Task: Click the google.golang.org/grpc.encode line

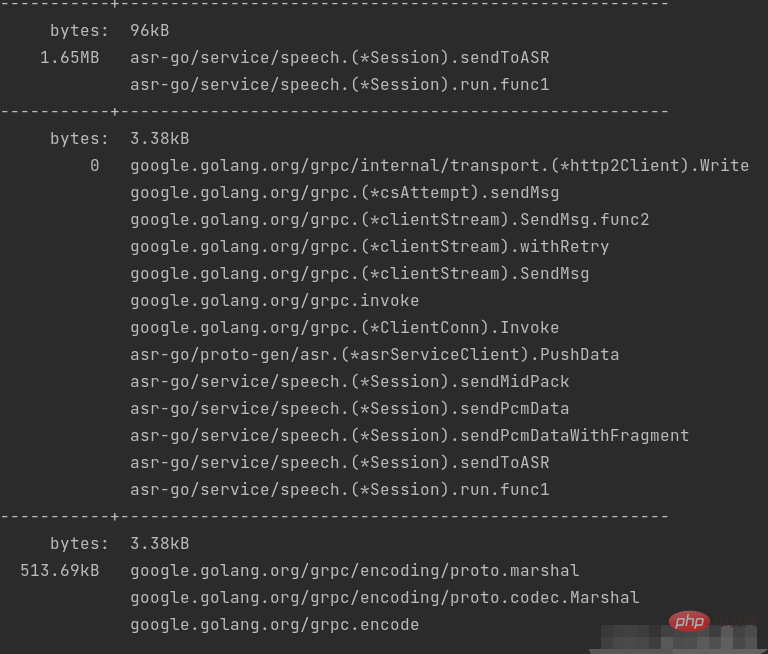Action: pos(274,625)
